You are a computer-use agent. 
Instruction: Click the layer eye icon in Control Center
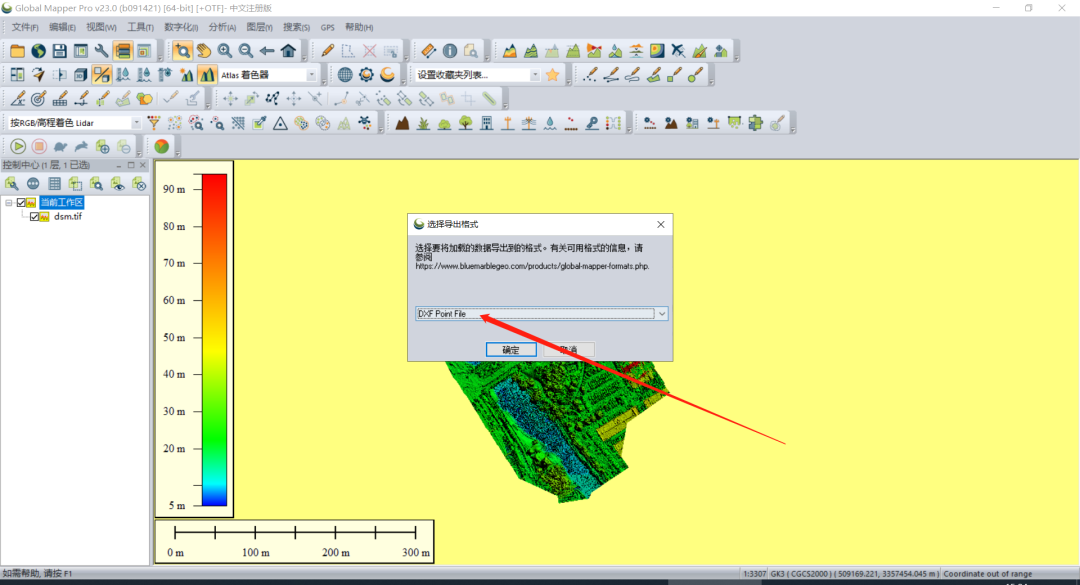click(118, 184)
